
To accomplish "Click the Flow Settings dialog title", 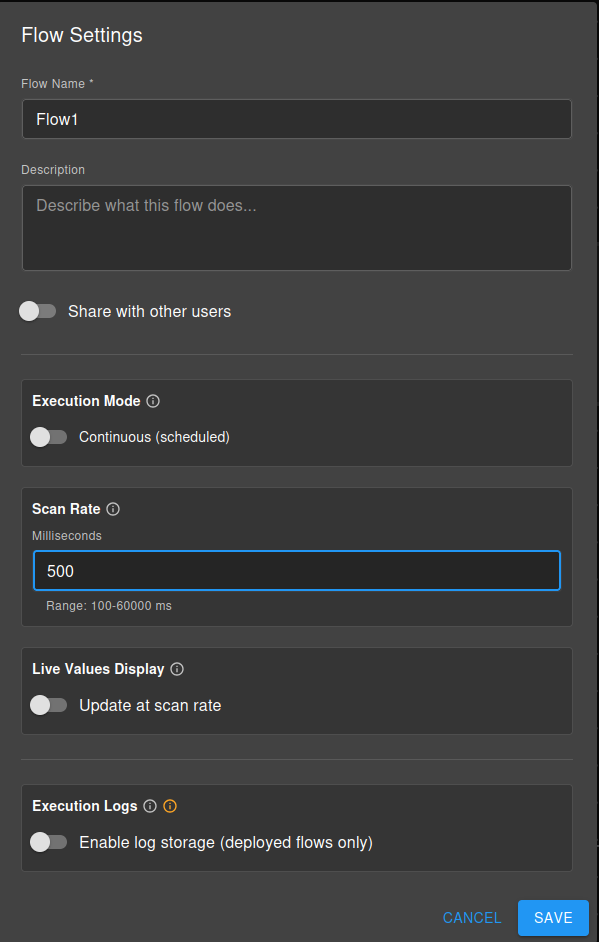I will point(81,35).
